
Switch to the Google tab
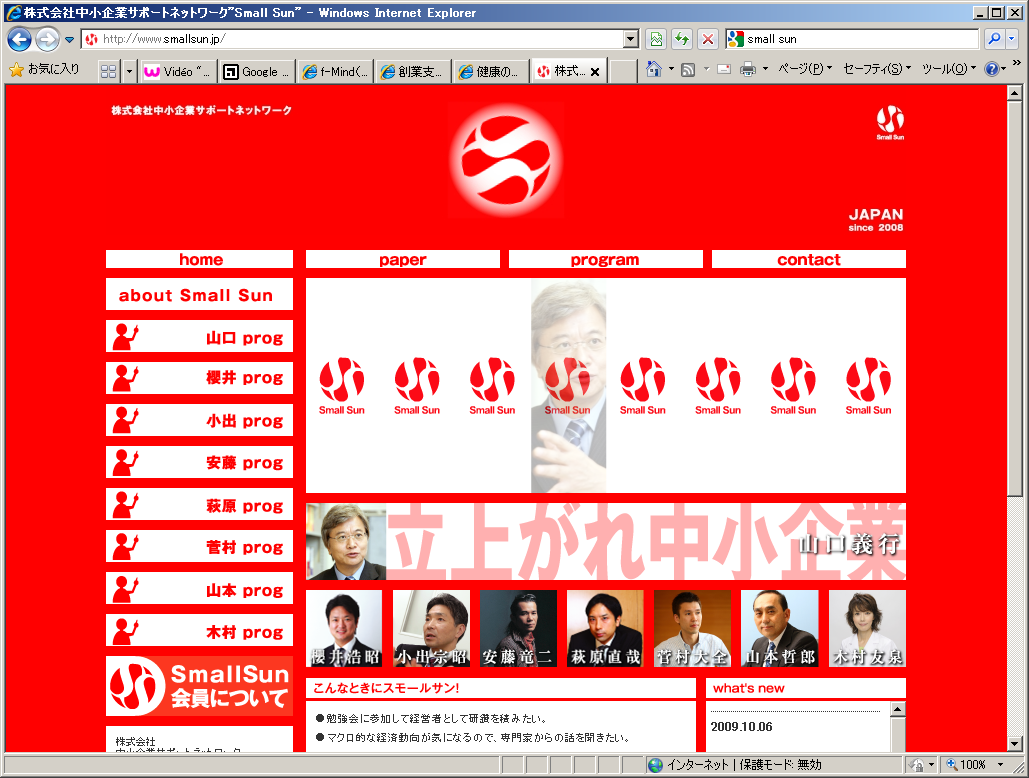[257, 71]
